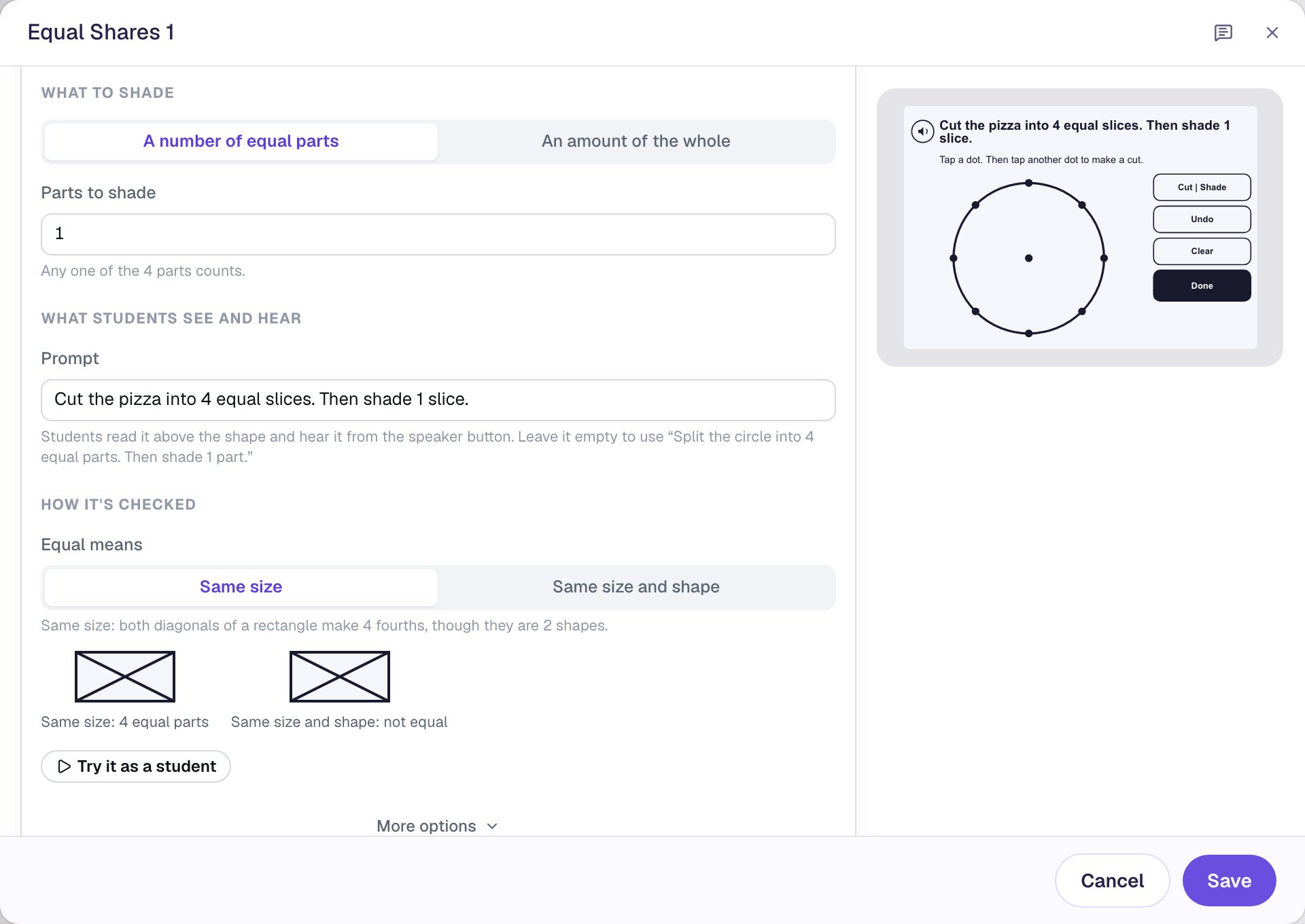
Task: Click the Cut | Shade preview button
Action: 1202,188
